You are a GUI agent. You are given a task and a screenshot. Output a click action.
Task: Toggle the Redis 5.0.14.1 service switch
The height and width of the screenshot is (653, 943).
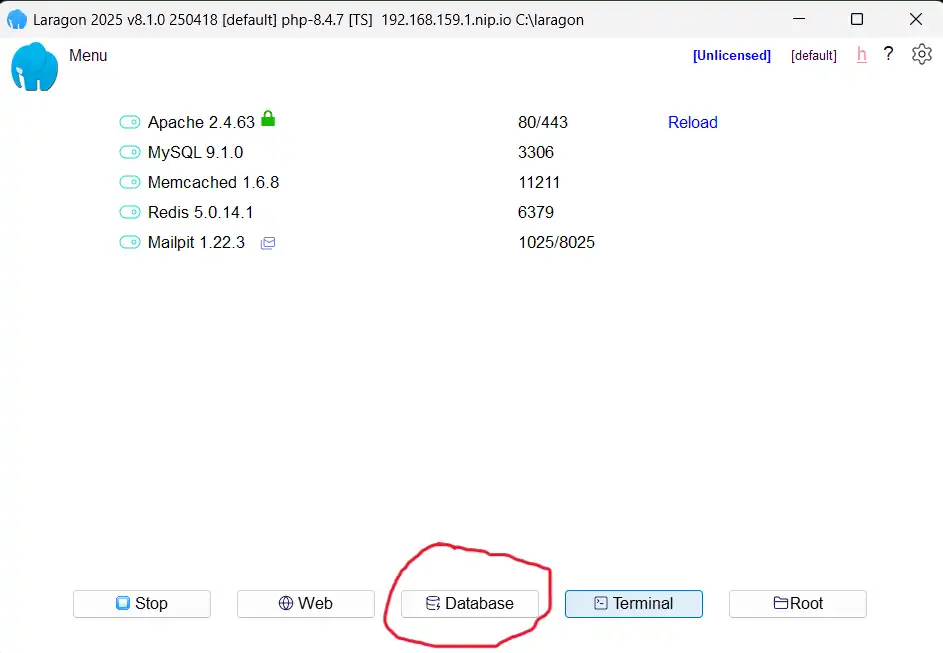pos(130,212)
